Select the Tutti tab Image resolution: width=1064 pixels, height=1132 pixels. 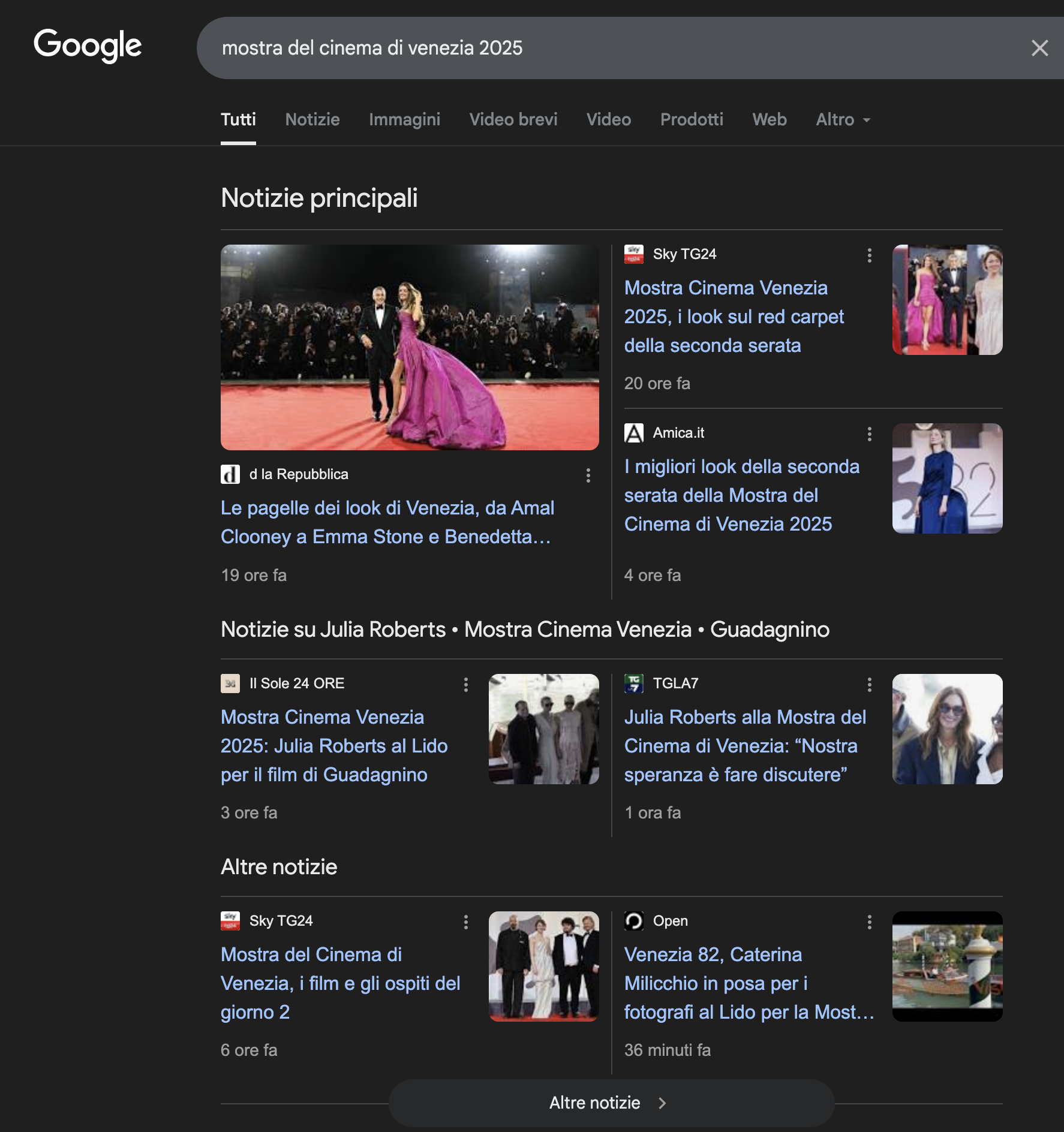coord(238,119)
